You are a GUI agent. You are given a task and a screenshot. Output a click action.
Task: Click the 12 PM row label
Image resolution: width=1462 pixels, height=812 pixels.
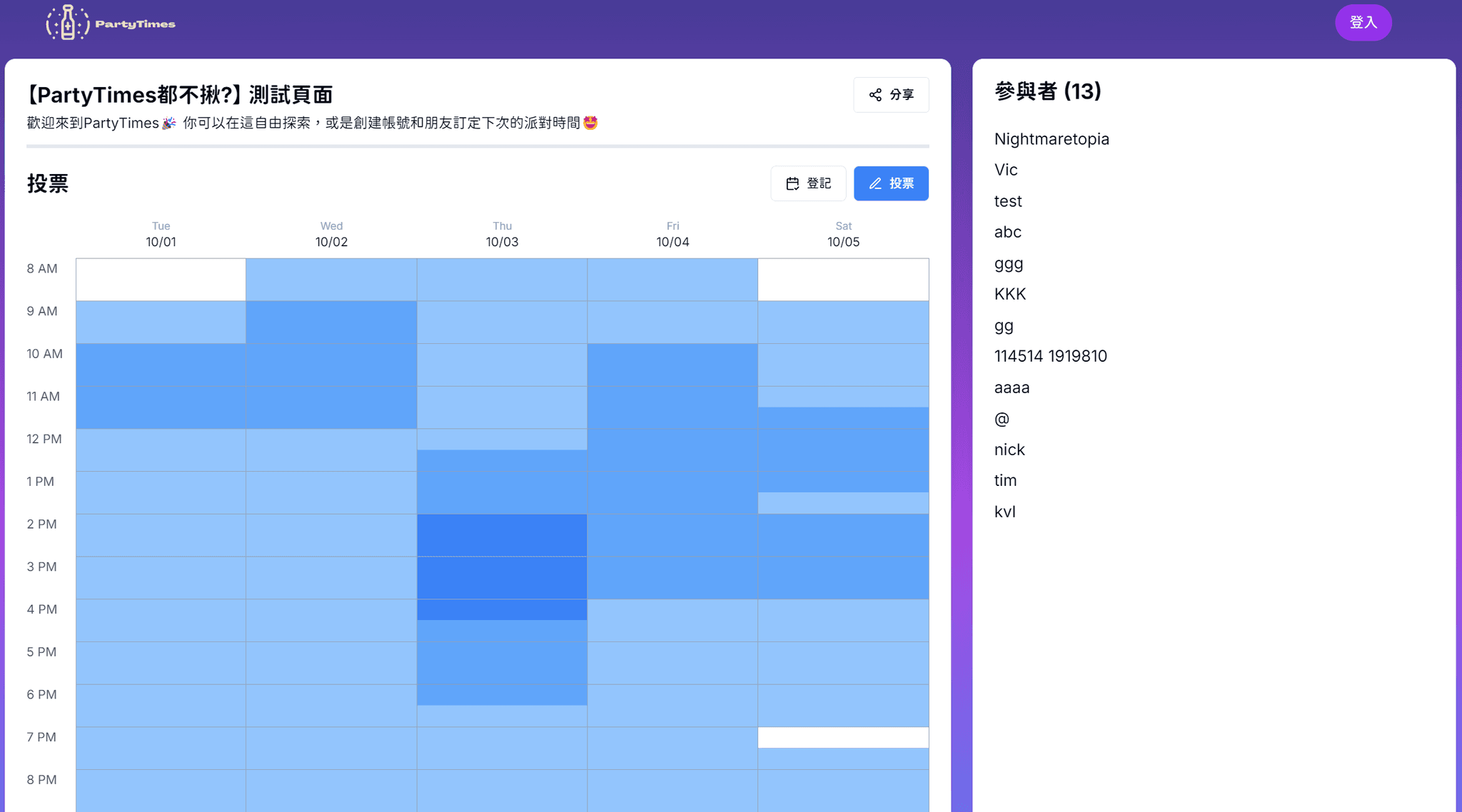coord(44,439)
